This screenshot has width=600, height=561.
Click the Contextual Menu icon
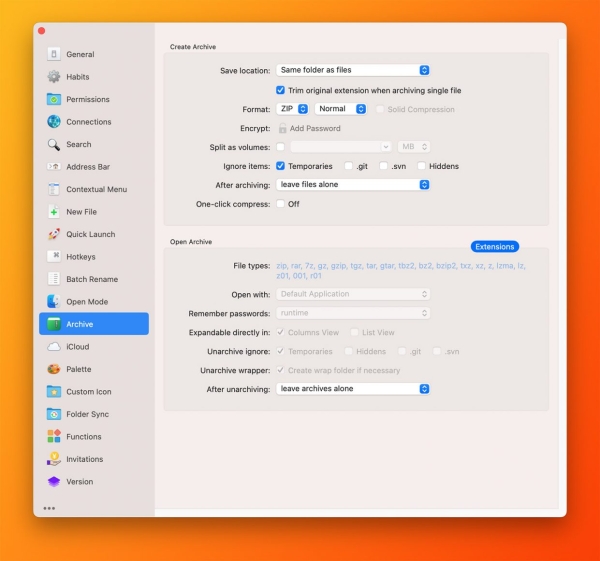tap(54, 189)
